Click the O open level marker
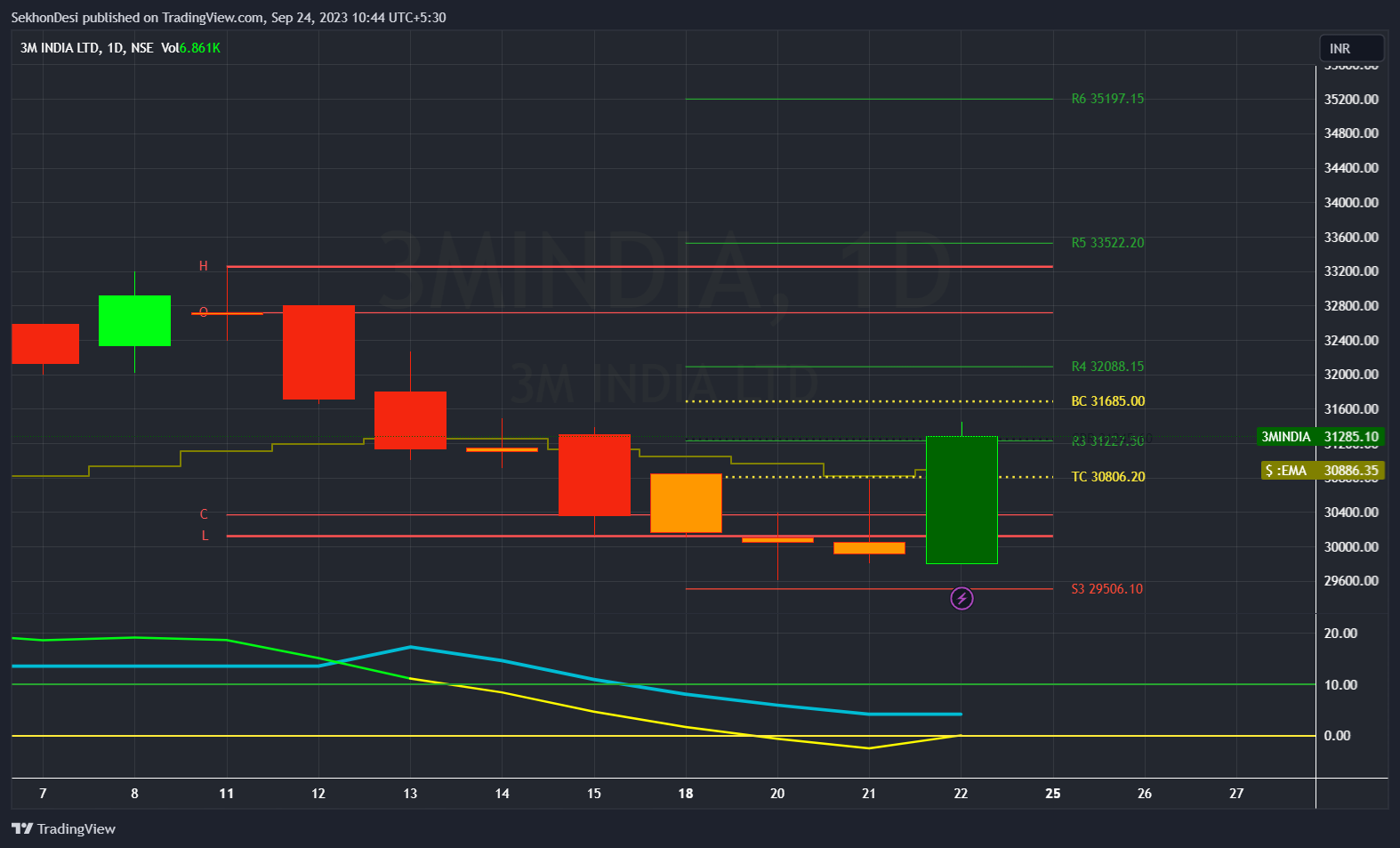 pyautogui.click(x=204, y=312)
